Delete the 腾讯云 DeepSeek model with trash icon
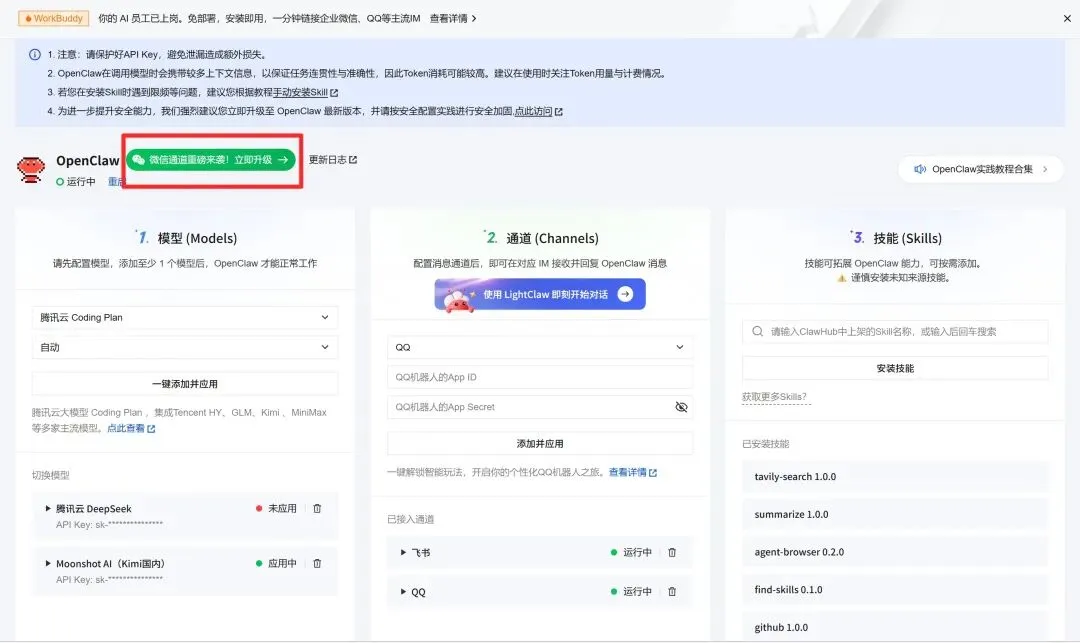The height and width of the screenshot is (643, 1080). pos(317,508)
